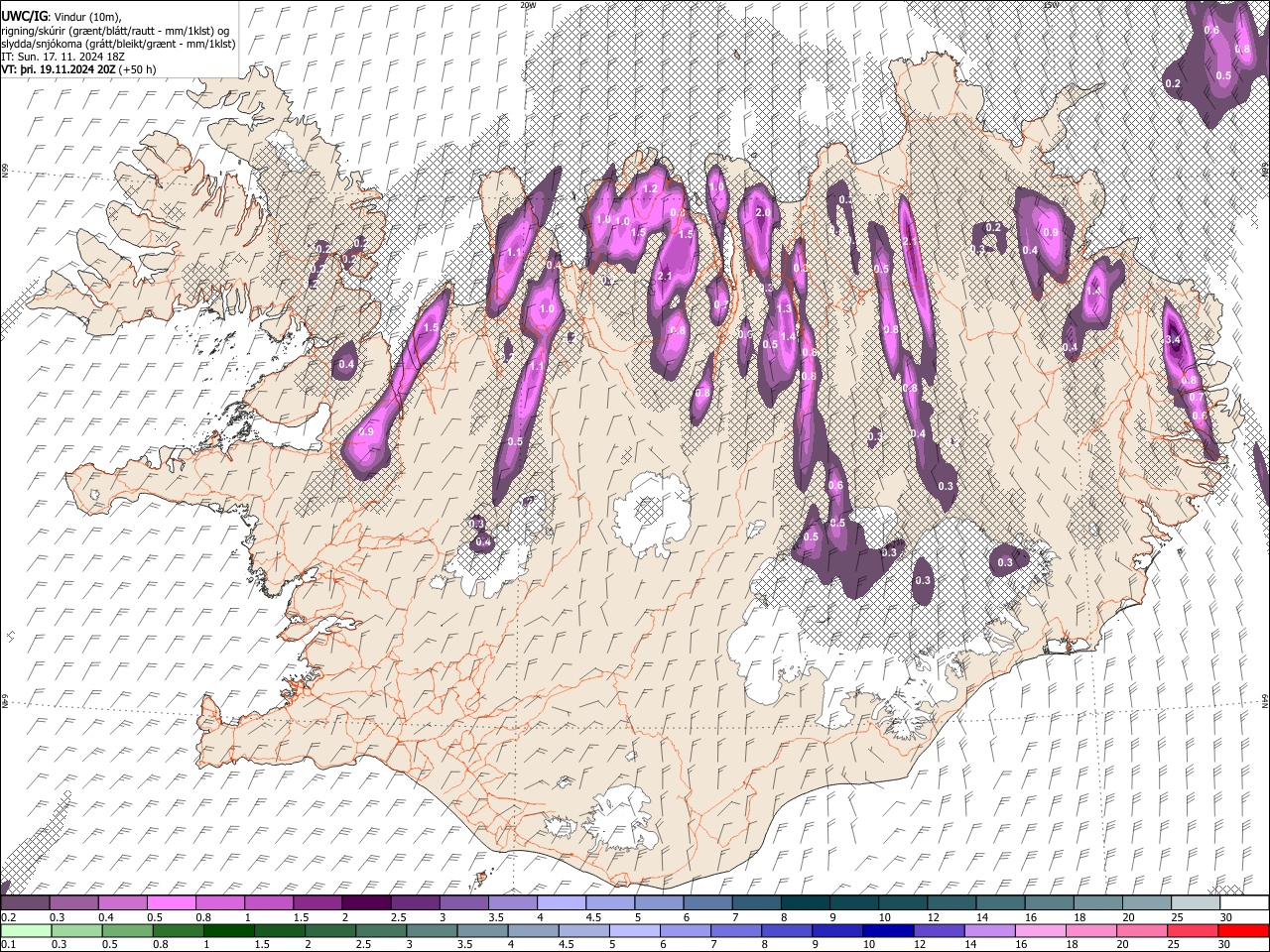The image size is (1270, 952).
Task: Click the bright red 30 swatch, lower scale
Action: tap(1242, 930)
